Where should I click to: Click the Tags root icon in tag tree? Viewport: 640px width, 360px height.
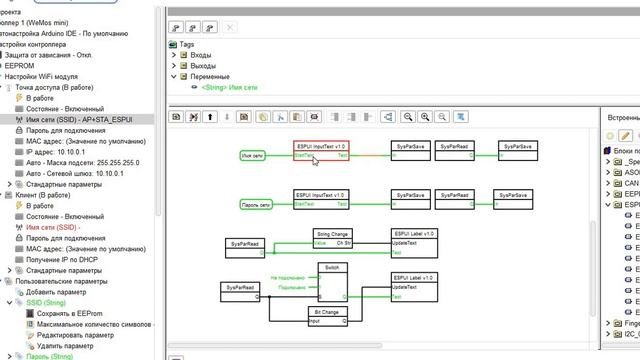coord(173,44)
